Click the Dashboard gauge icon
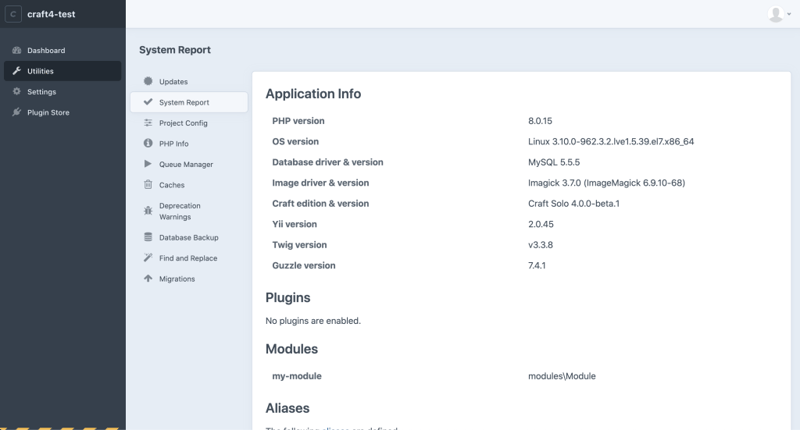This screenshot has width=800, height=430. [16, 50]
